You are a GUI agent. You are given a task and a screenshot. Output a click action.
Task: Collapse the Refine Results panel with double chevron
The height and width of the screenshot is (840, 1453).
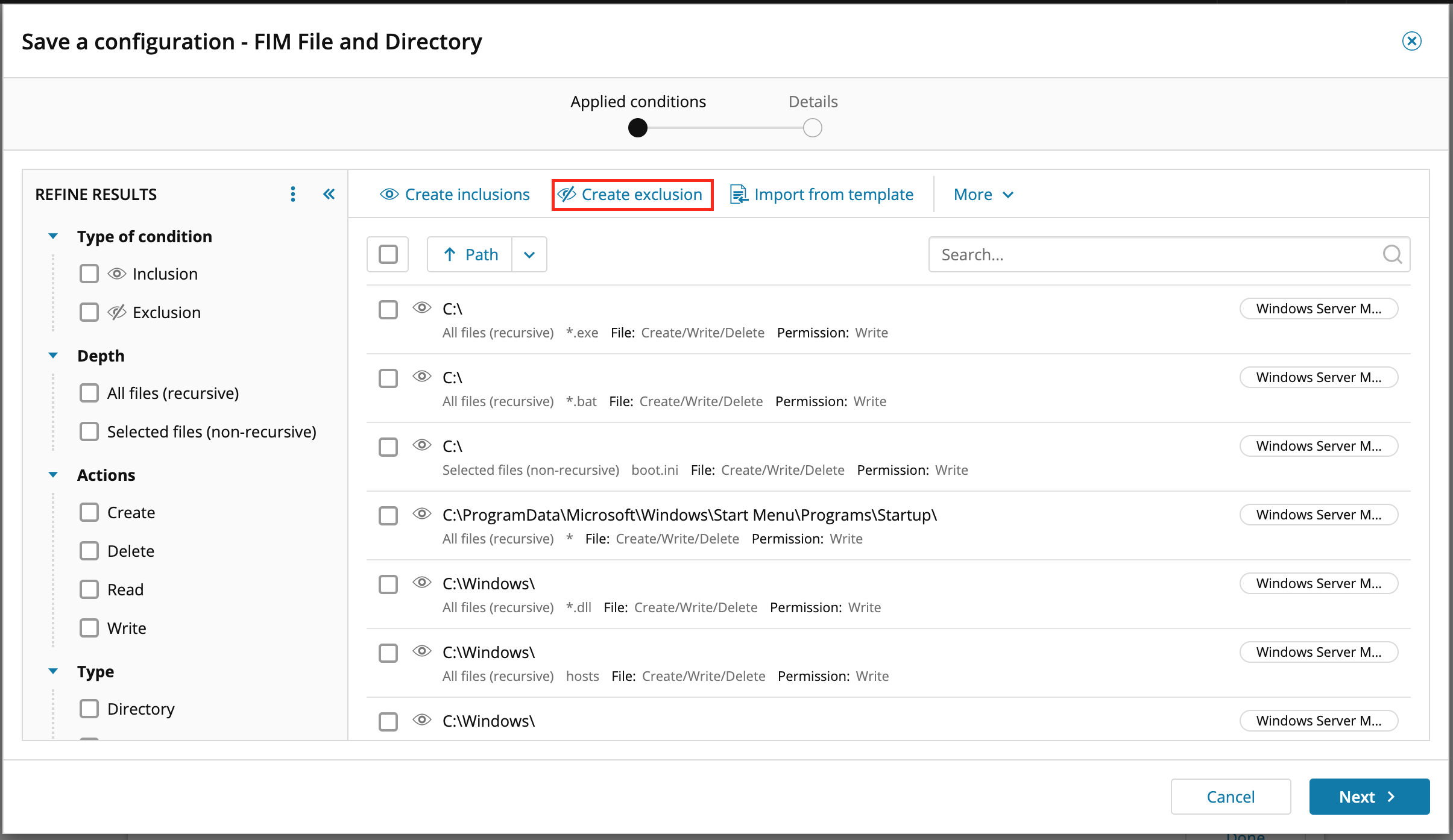pyautogui.click(x=329, y=194)
